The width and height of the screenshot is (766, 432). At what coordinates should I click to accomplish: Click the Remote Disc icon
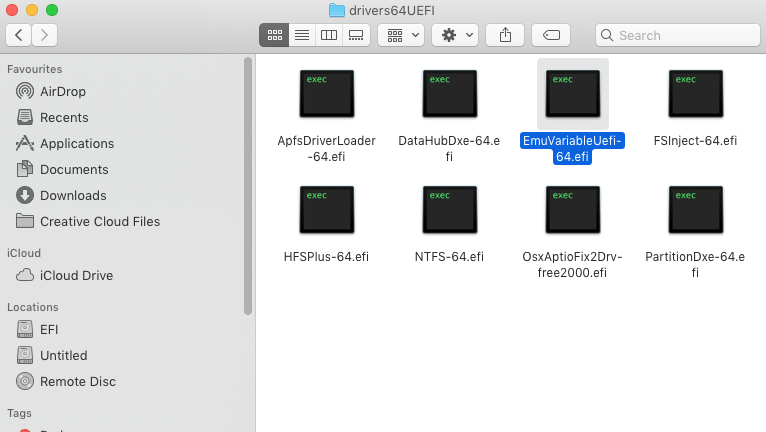[25, 381]
